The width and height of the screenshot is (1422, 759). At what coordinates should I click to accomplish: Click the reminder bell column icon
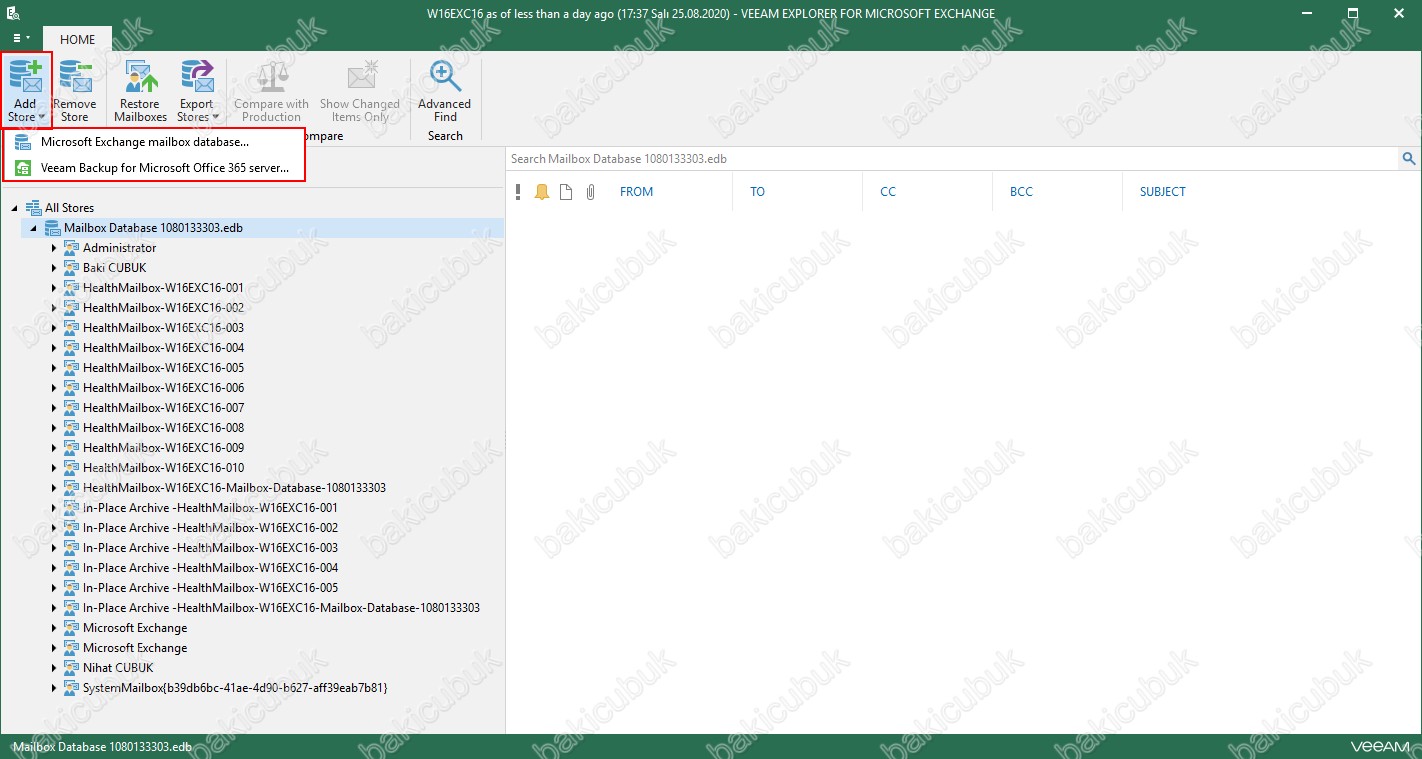coord(542,192)
